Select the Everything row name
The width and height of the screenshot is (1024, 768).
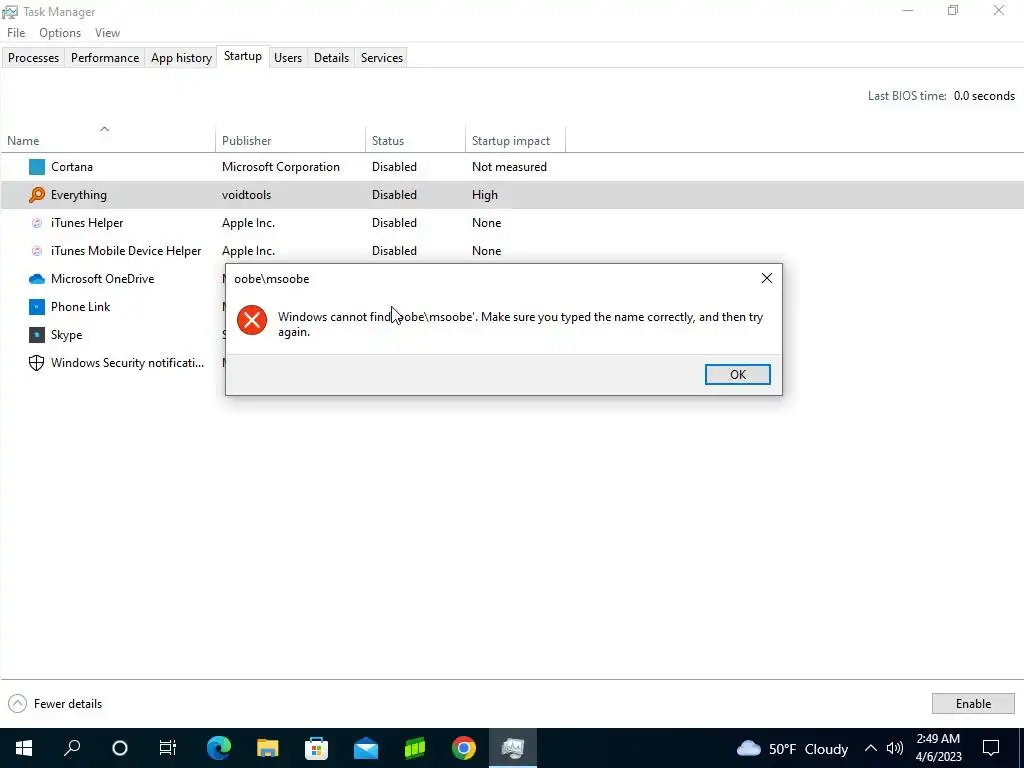pos(79,195)
